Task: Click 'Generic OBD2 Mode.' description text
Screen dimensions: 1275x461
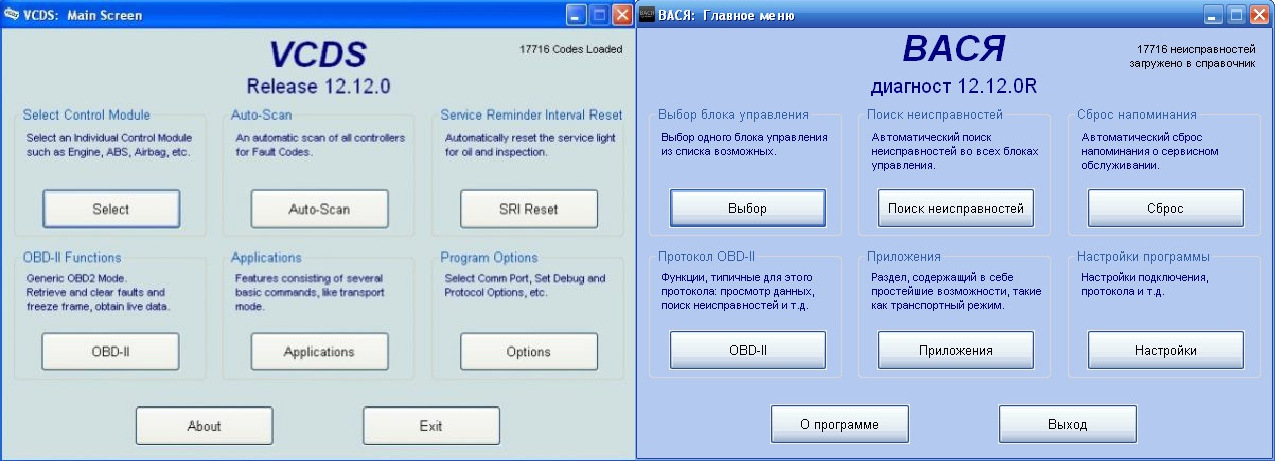Action: [75, 278]
